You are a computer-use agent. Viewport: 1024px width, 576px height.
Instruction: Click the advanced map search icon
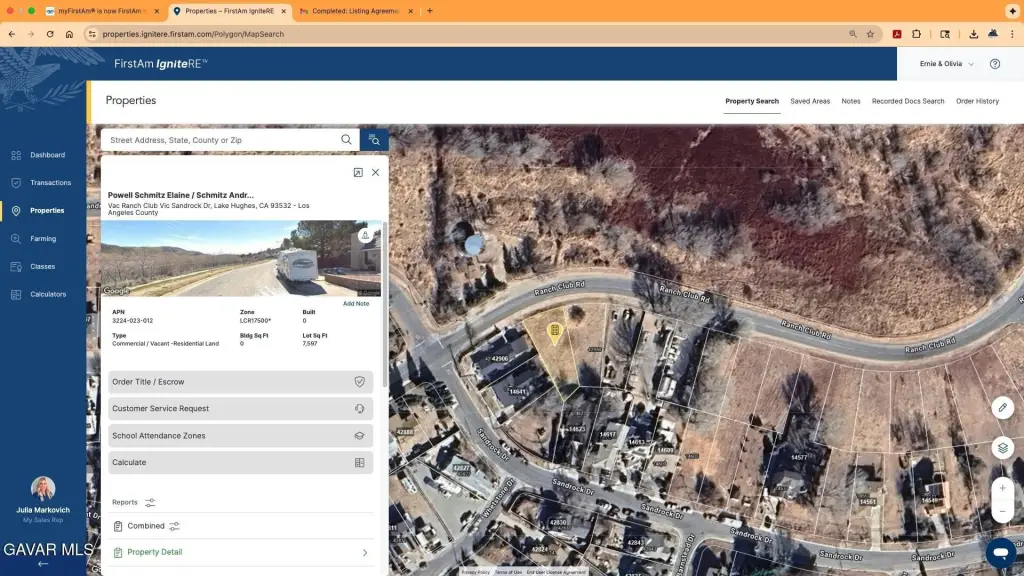tap(374, 141)
